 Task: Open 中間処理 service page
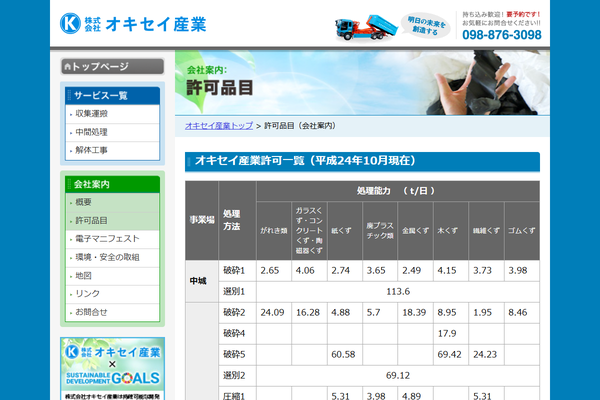(x=112, y=132)
